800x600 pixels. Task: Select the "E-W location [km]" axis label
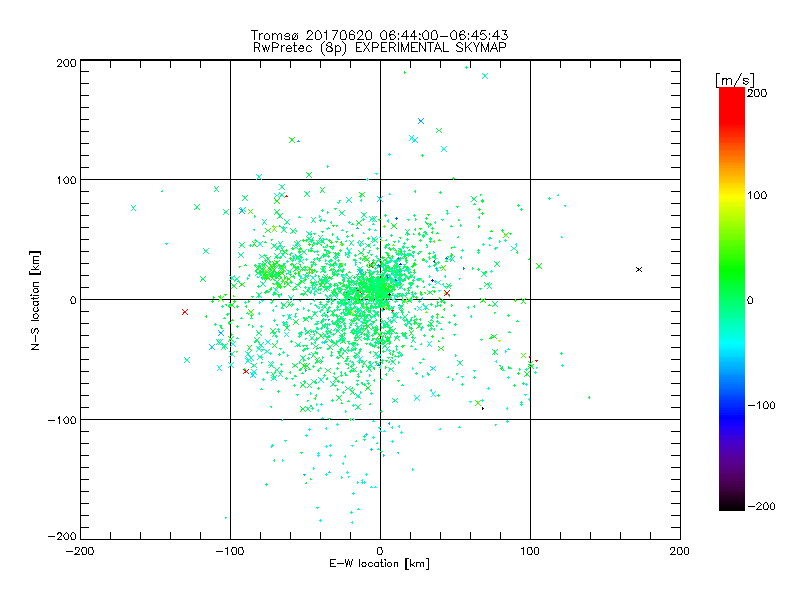tap(379, 564)
